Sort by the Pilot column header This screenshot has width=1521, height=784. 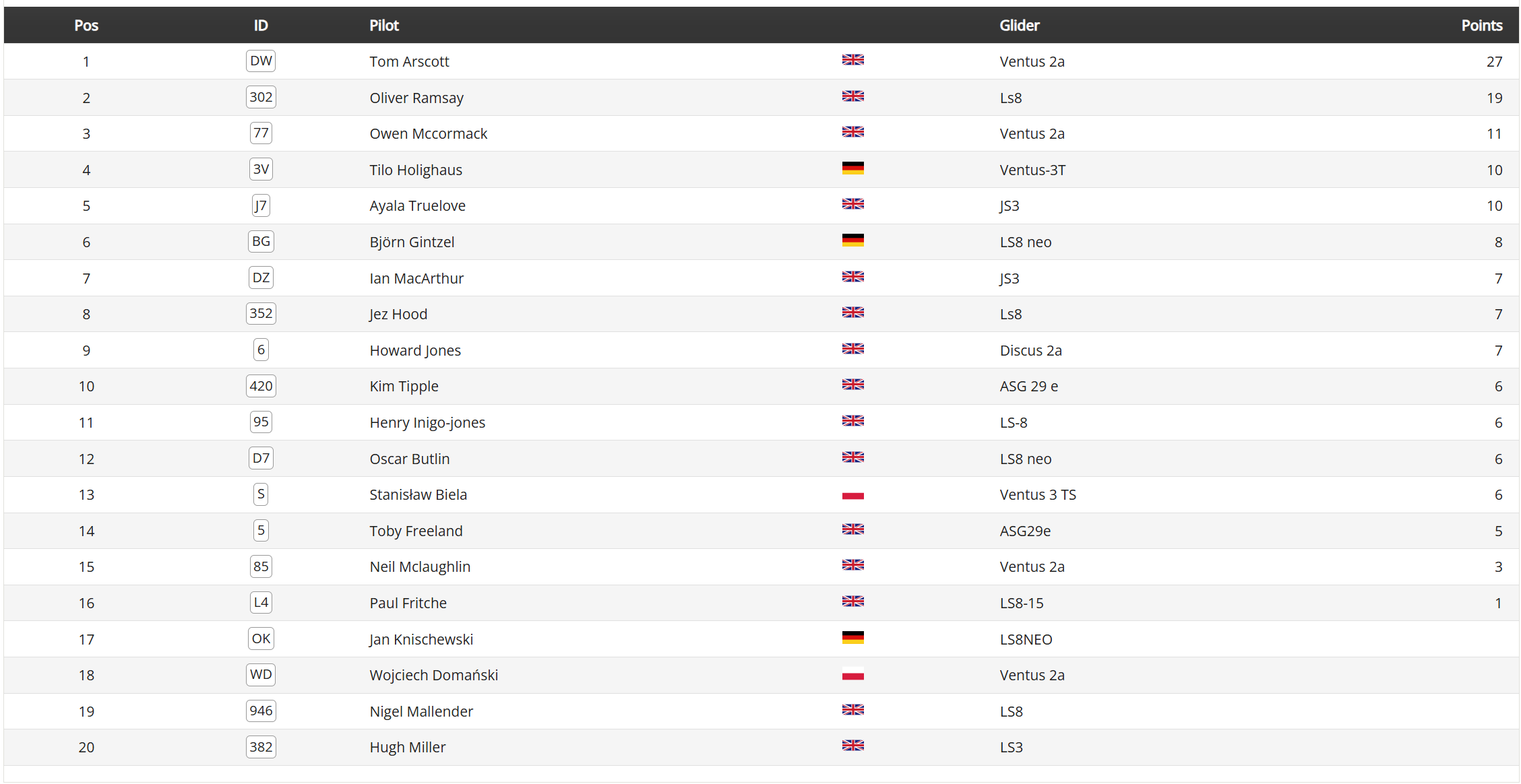(x=384, y=26)
